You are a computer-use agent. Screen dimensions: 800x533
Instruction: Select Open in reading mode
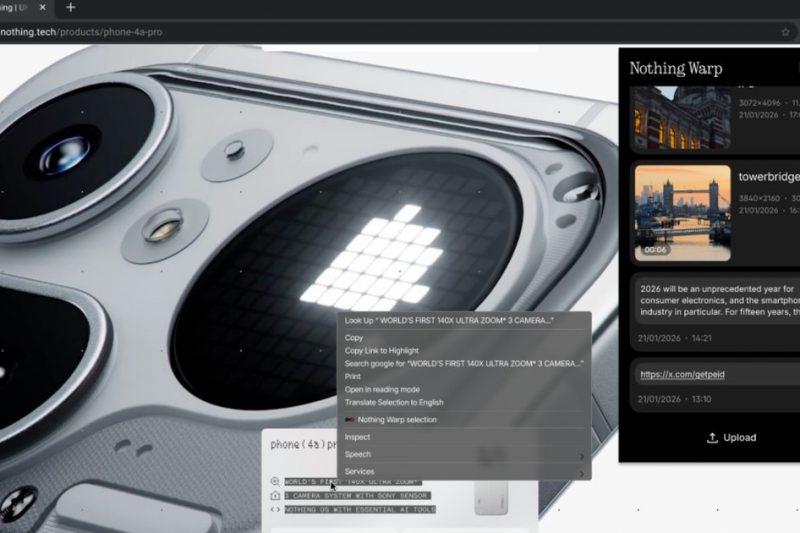382,389
